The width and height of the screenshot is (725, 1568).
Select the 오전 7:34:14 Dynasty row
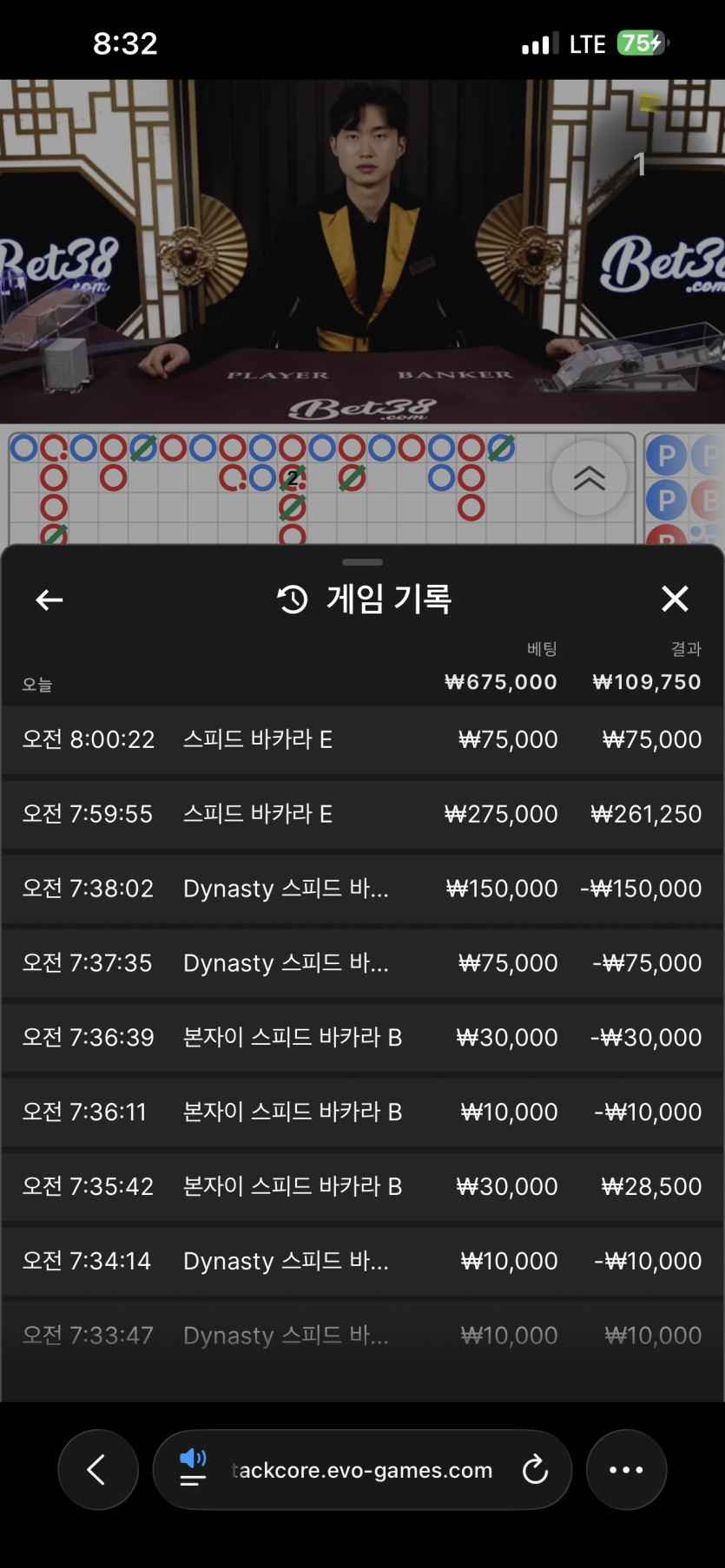click(362, 1262)
